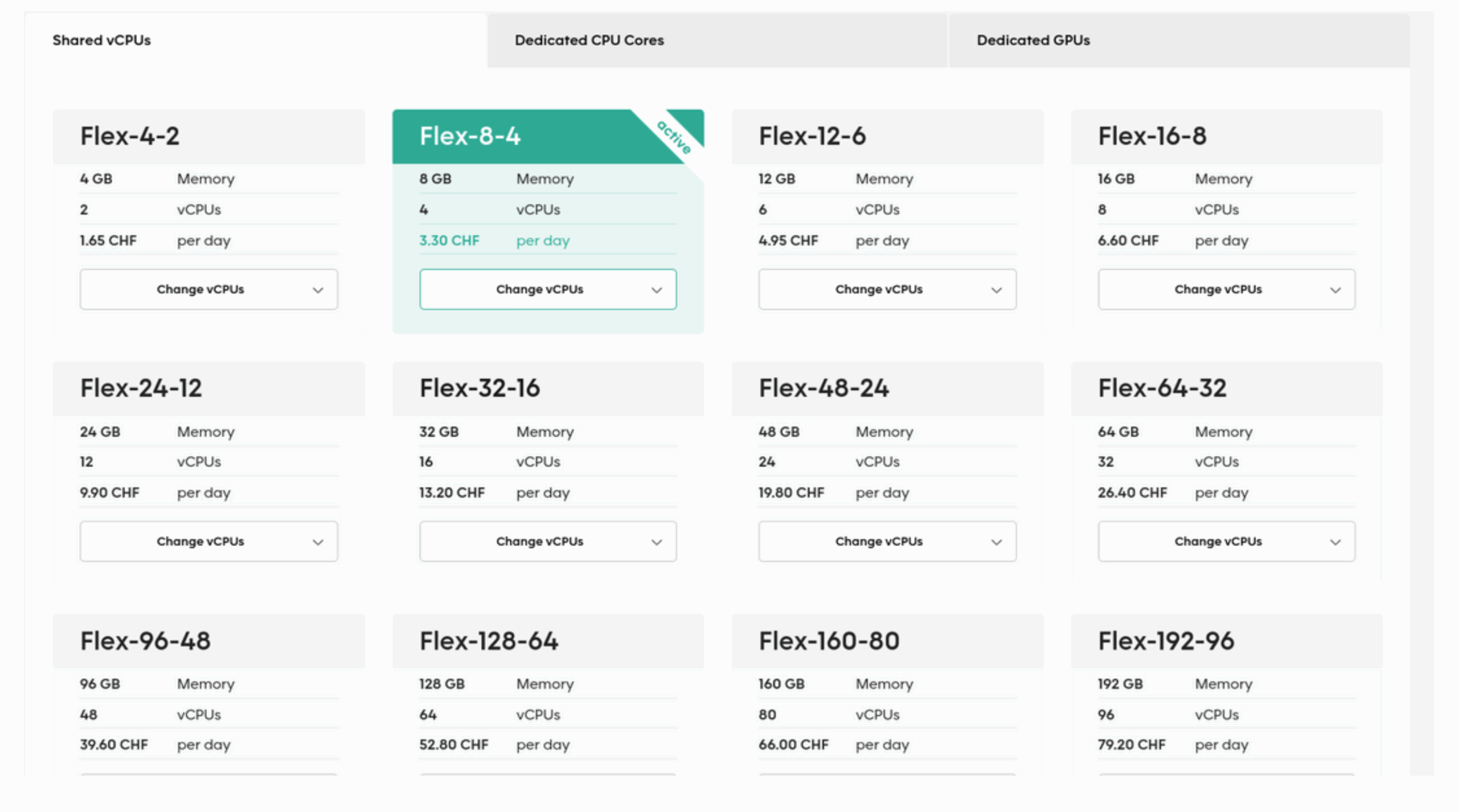Screen dimensions: 1458x812
Task: Select the Flex-12-6 plan header
Action: pyautogui.click(x=887, y=137)
